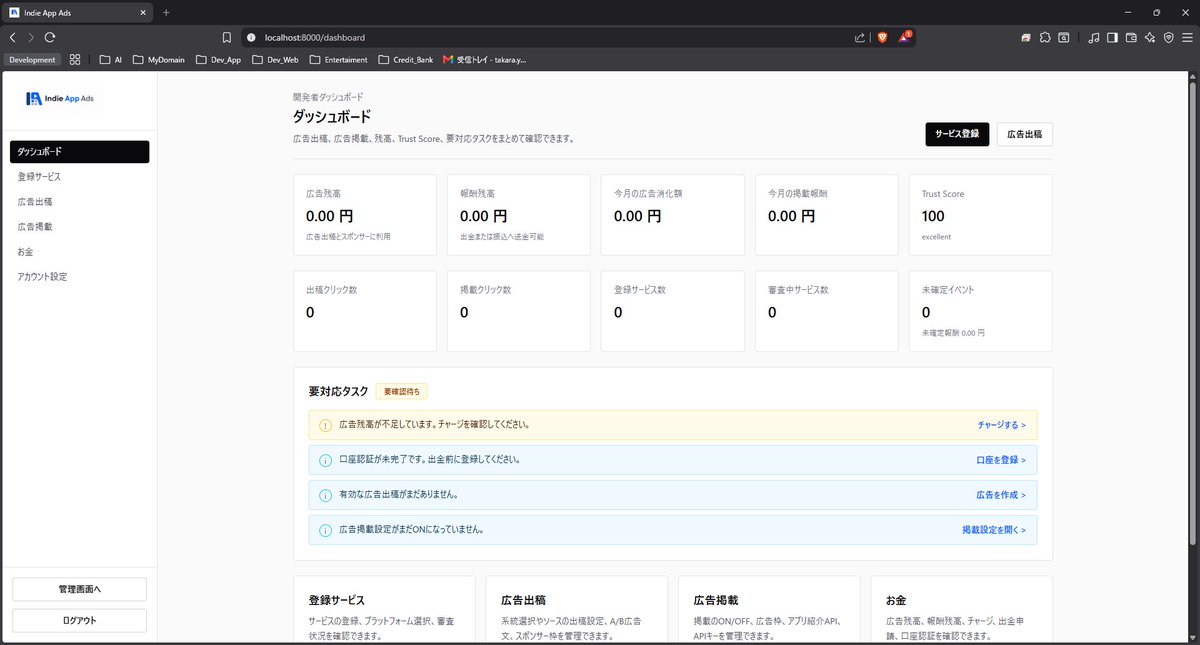1200x645 pixels.
Task: Open Brave Shields lion icon
Action: click(883, 37)
